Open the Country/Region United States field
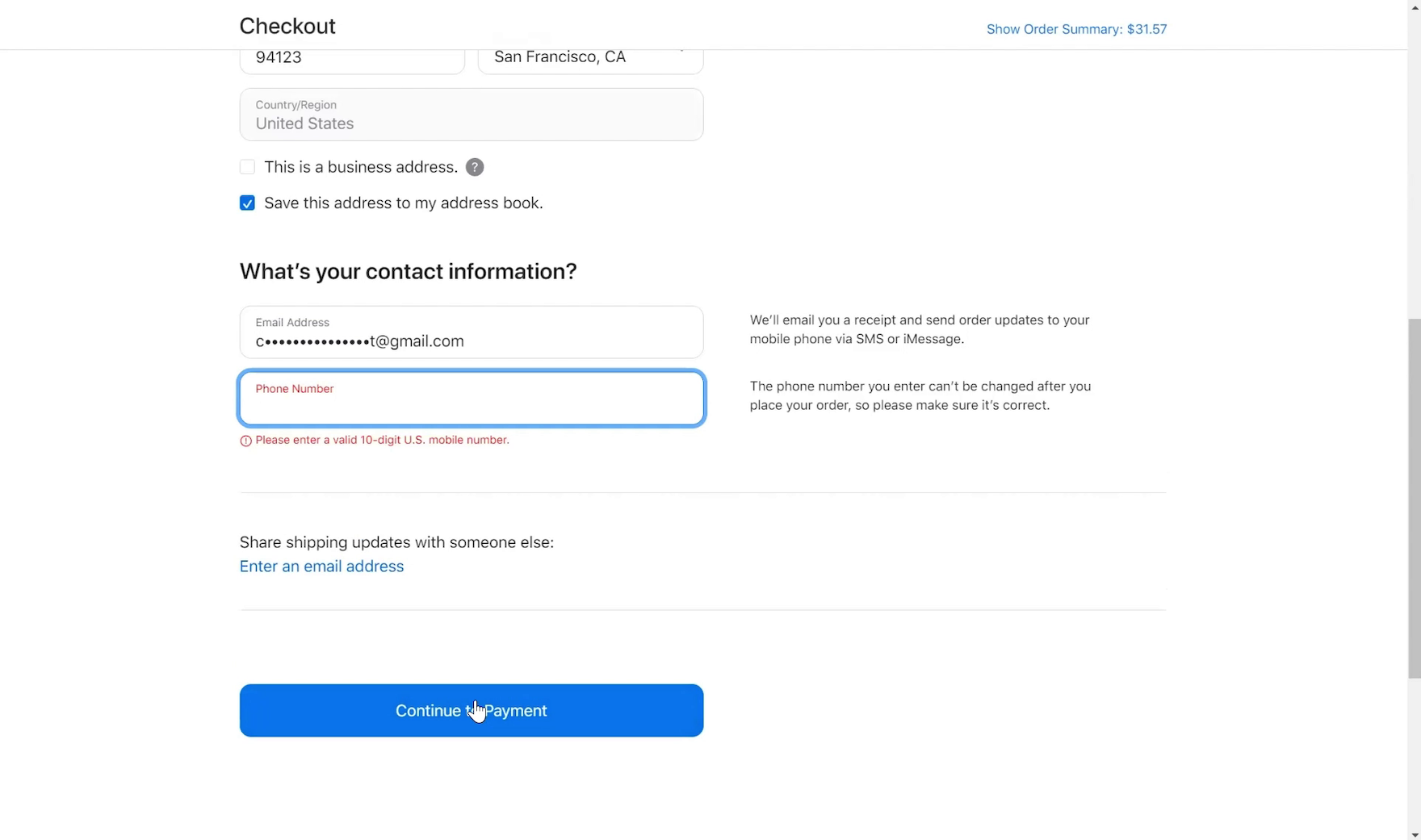Screen dimensions: 1421x840 (471, 115)
